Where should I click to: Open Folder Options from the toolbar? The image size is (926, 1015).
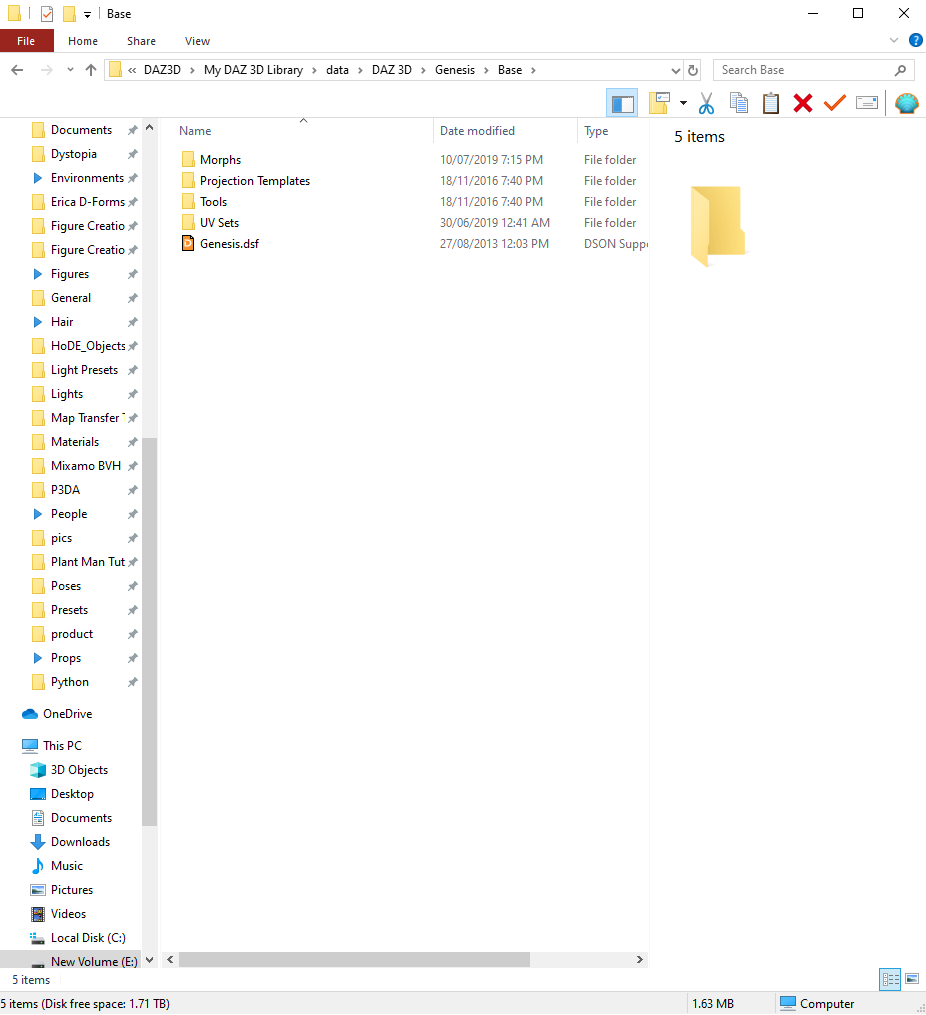(659, 103)
